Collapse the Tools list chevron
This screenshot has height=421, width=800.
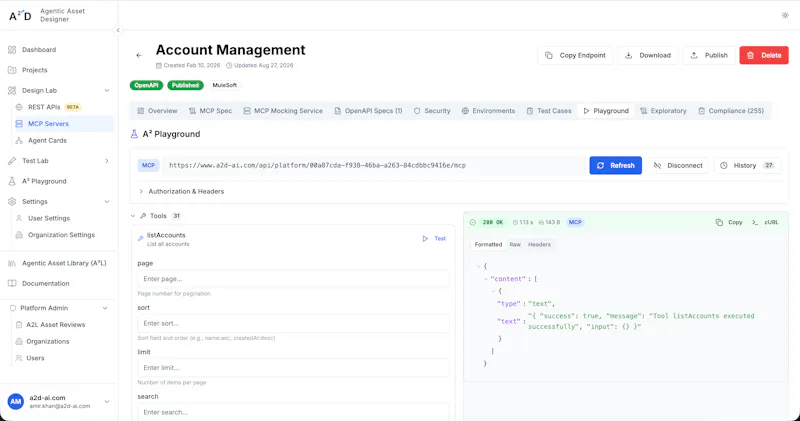click(133, 216)
